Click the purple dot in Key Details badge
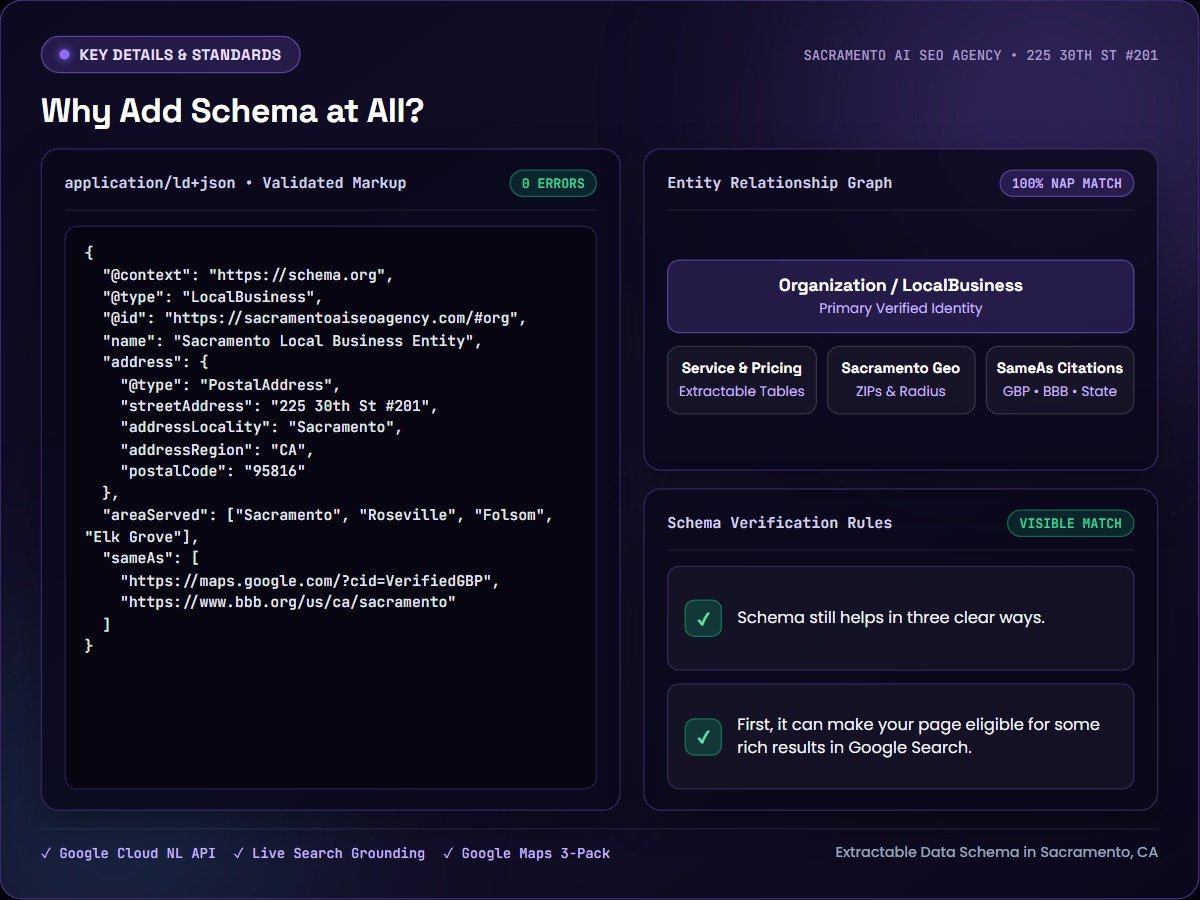Viewport: 1200px width, 900px height. coord(64,55)
